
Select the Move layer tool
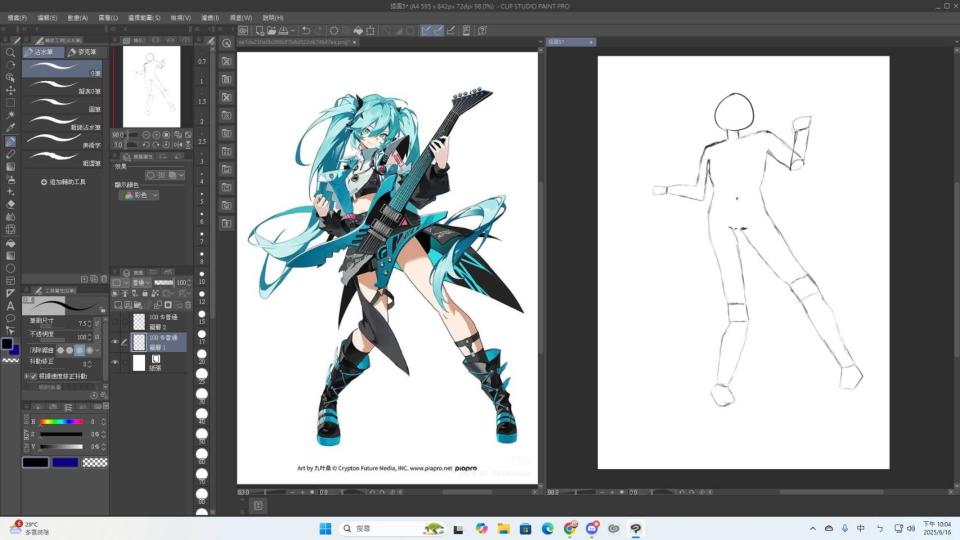(10, 90)
